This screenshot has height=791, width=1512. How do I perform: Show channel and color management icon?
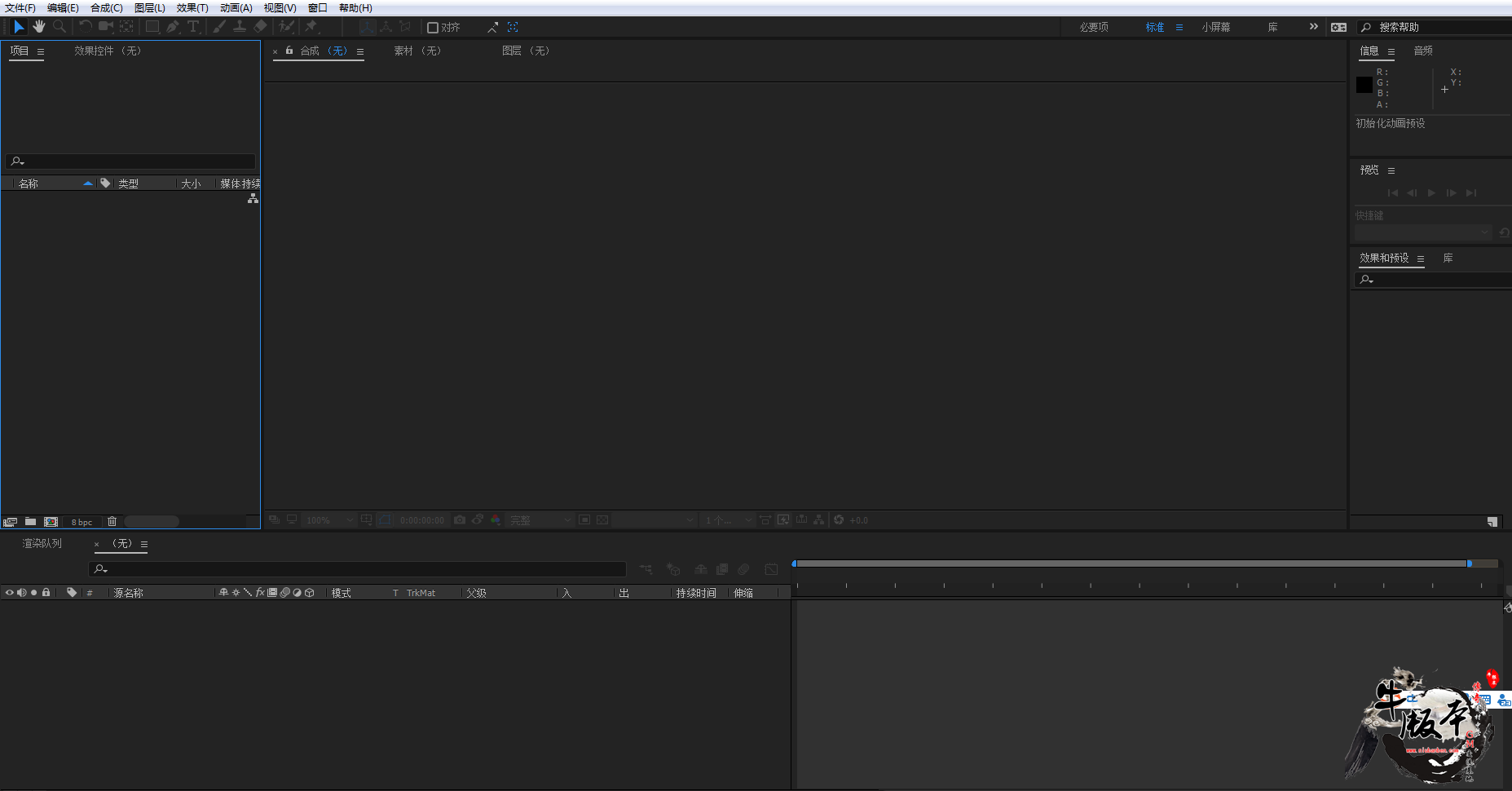(496, 519)
